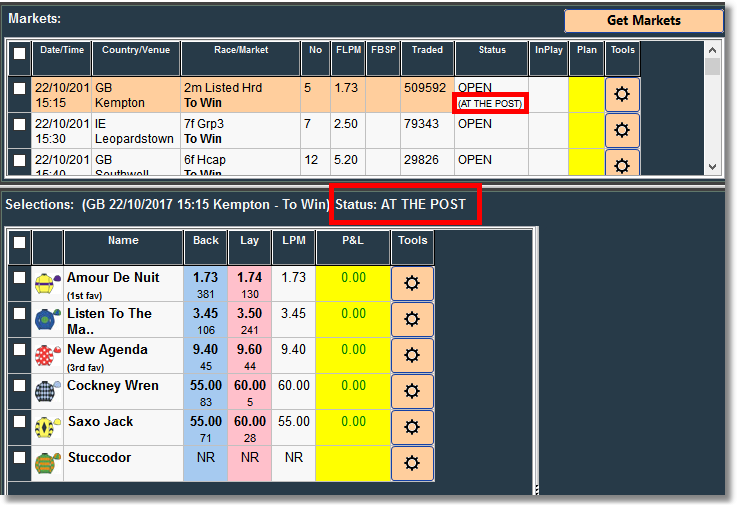Open tools gear for Stuccodor
Viewport: 737px width, 507px height.
pyautogui.click(x=412, y=463)
